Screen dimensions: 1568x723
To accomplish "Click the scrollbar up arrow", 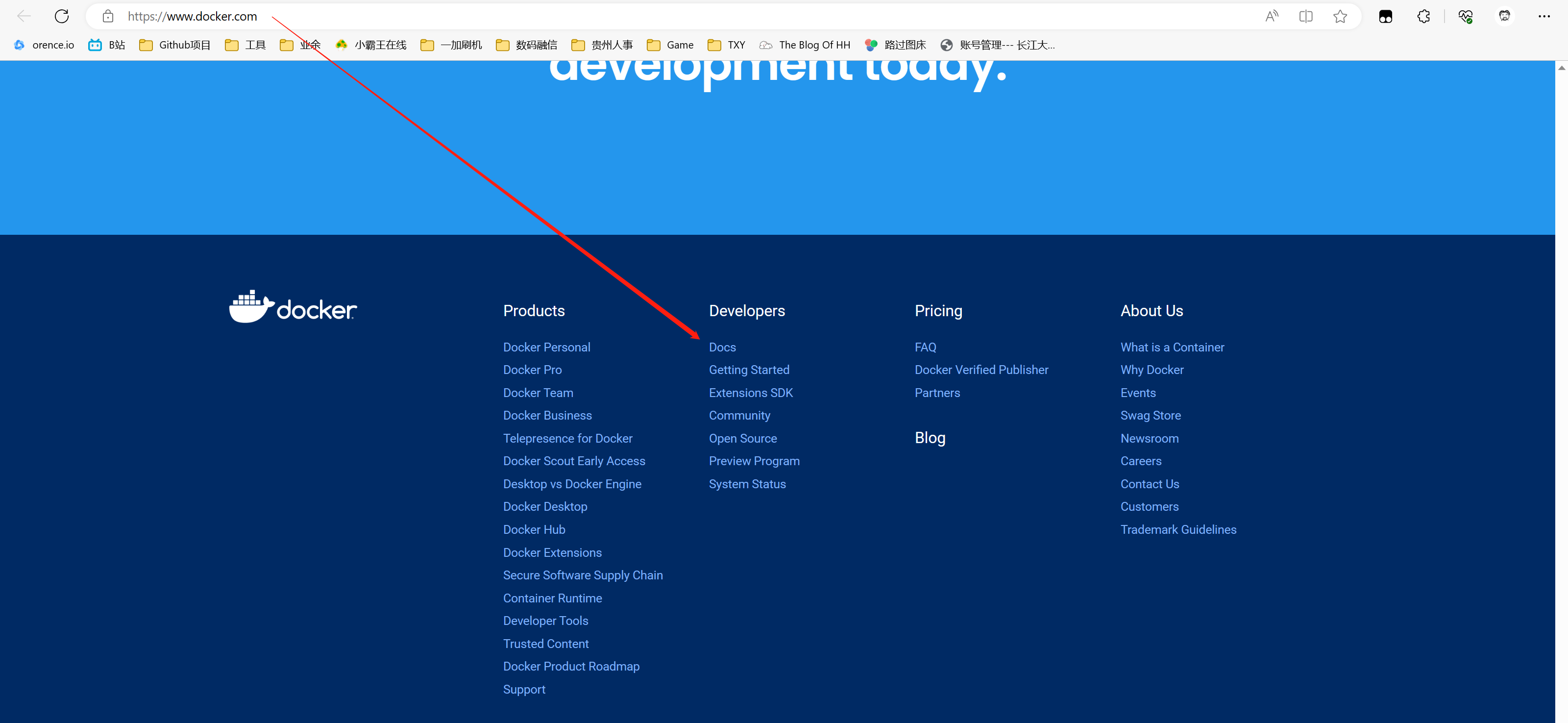I will pos(1561,68).
